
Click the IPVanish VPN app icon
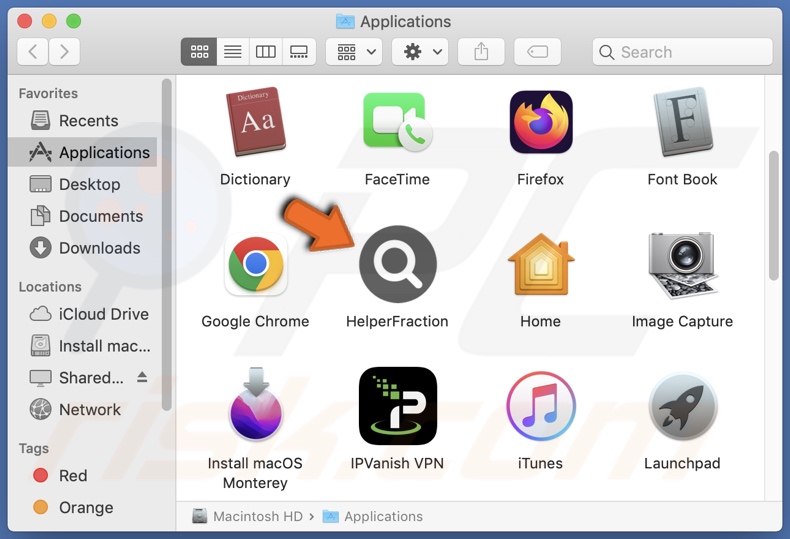(x=398, y=406)
